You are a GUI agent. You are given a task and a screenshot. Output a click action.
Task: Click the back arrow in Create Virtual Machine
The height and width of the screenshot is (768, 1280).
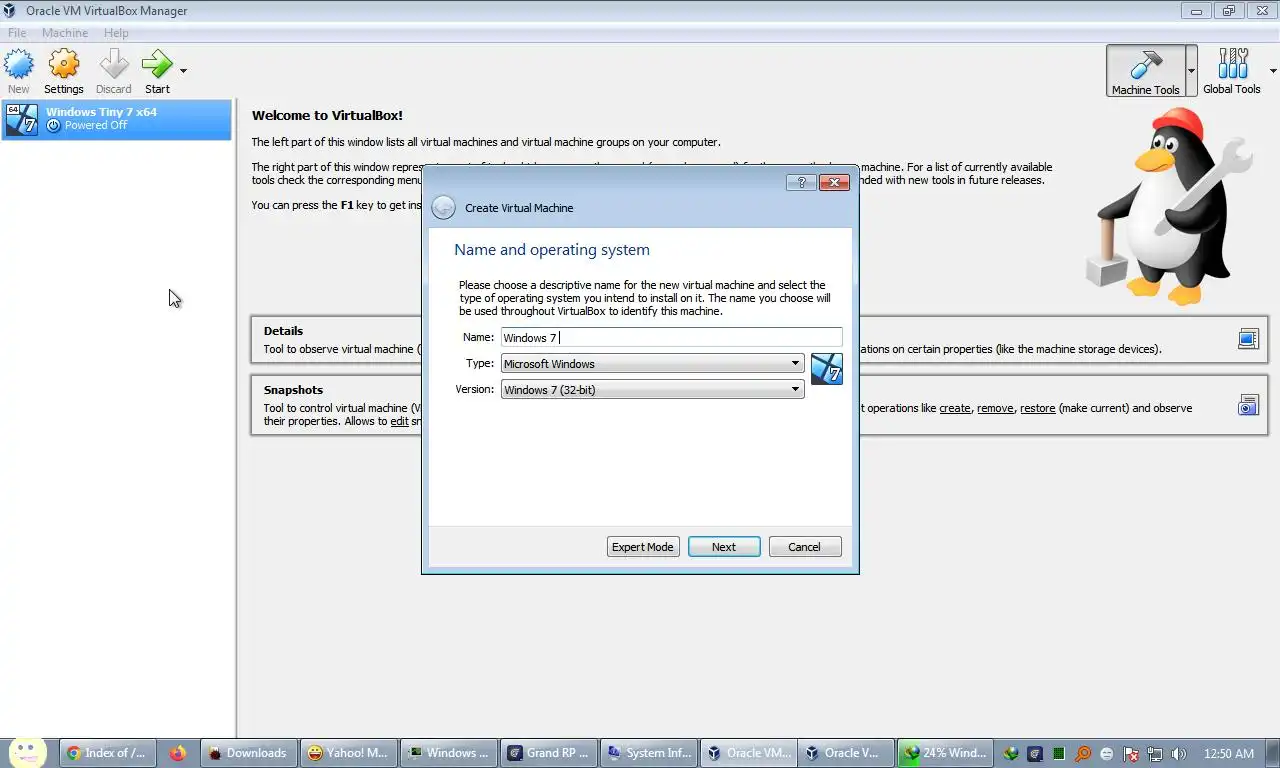(x=444, y=208)
